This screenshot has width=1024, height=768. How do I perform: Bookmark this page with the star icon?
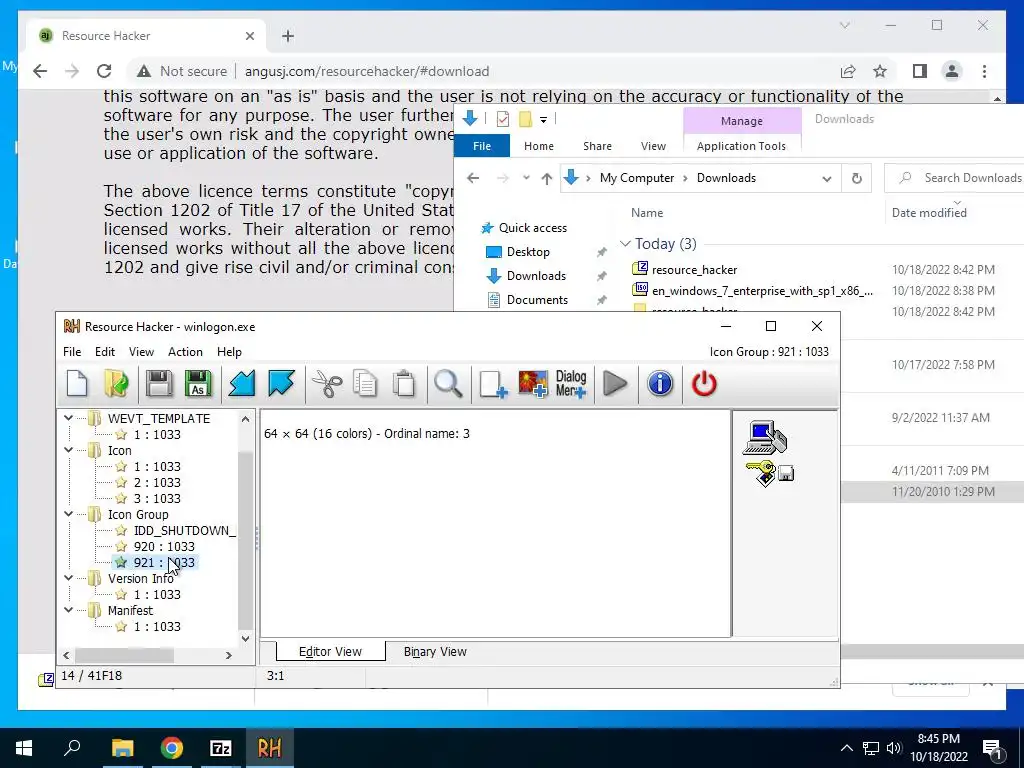pos(880,71)
